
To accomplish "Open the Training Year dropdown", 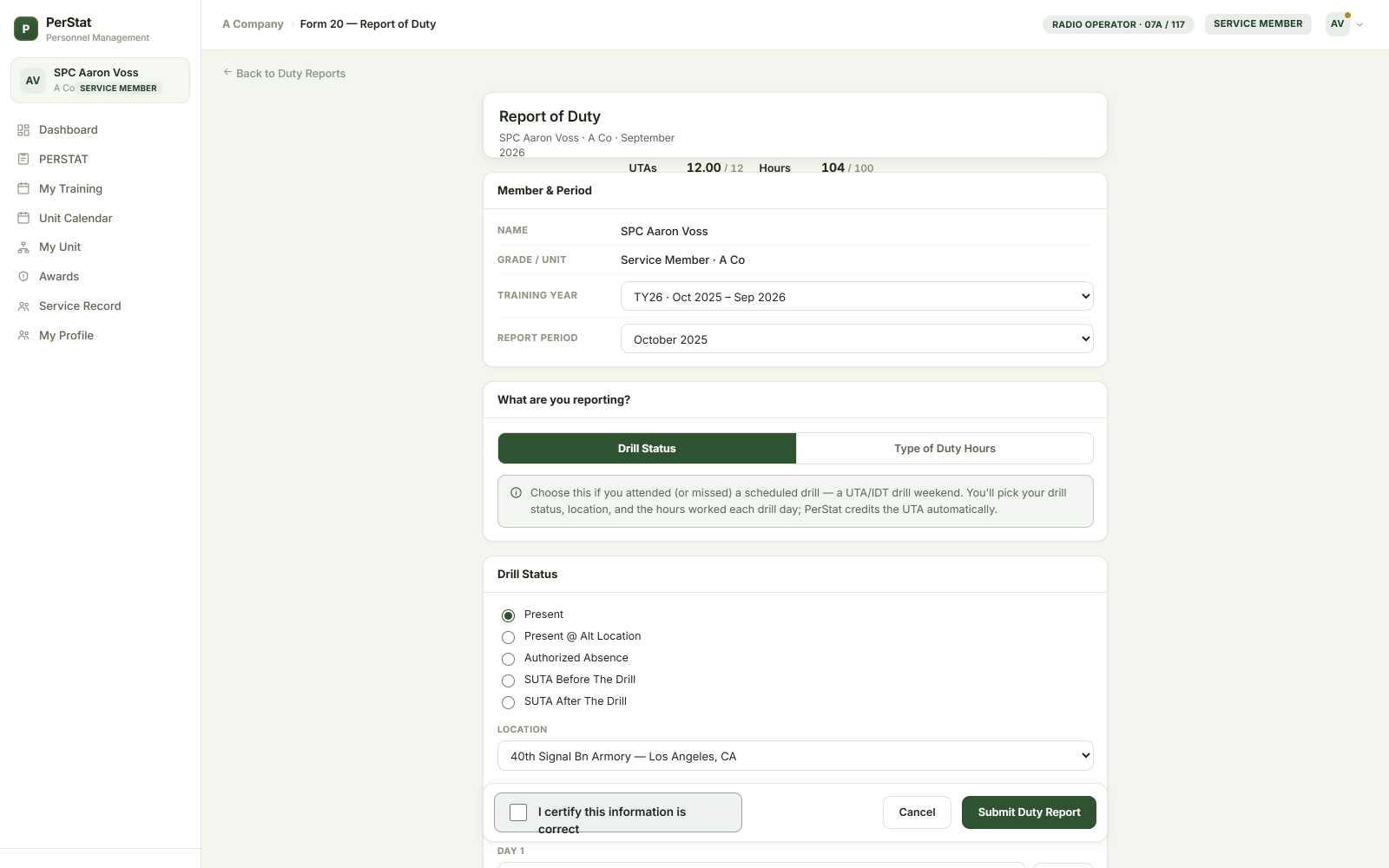I will 857,296.
